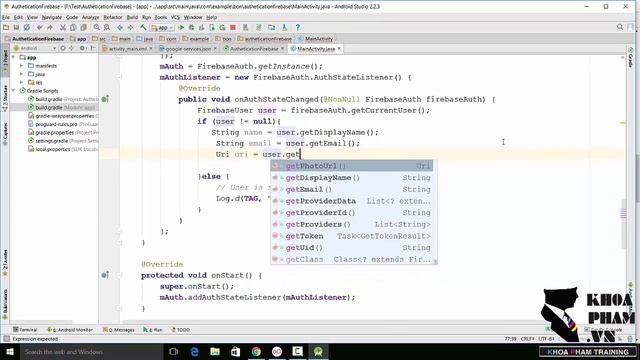Click the green Run app icon

tap(181, 27)
